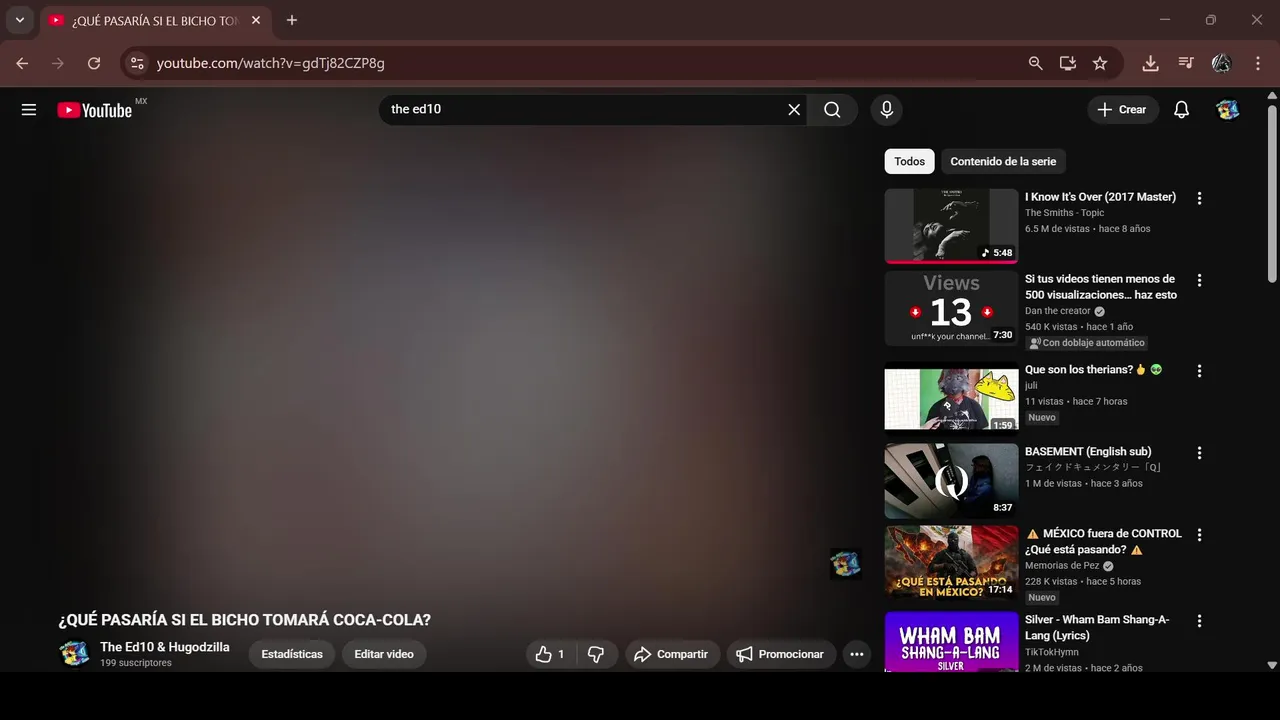
Task: Click video title ¿QUÉ PASARÍA SI EL BICHO
Action: click(245, 620)
